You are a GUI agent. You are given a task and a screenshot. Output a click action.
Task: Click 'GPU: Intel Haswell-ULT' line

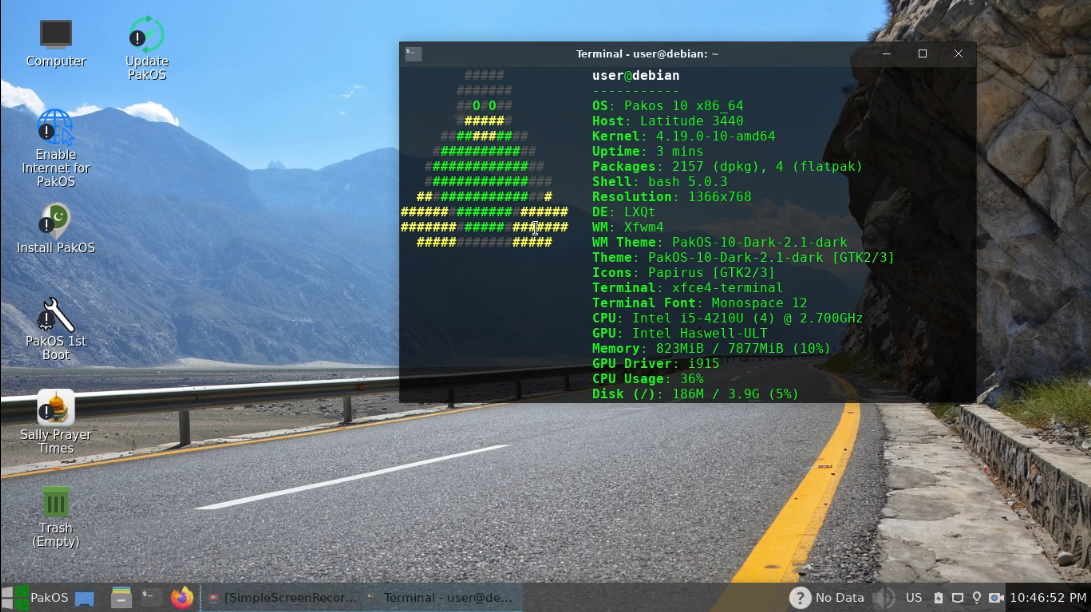pos(680,334)
